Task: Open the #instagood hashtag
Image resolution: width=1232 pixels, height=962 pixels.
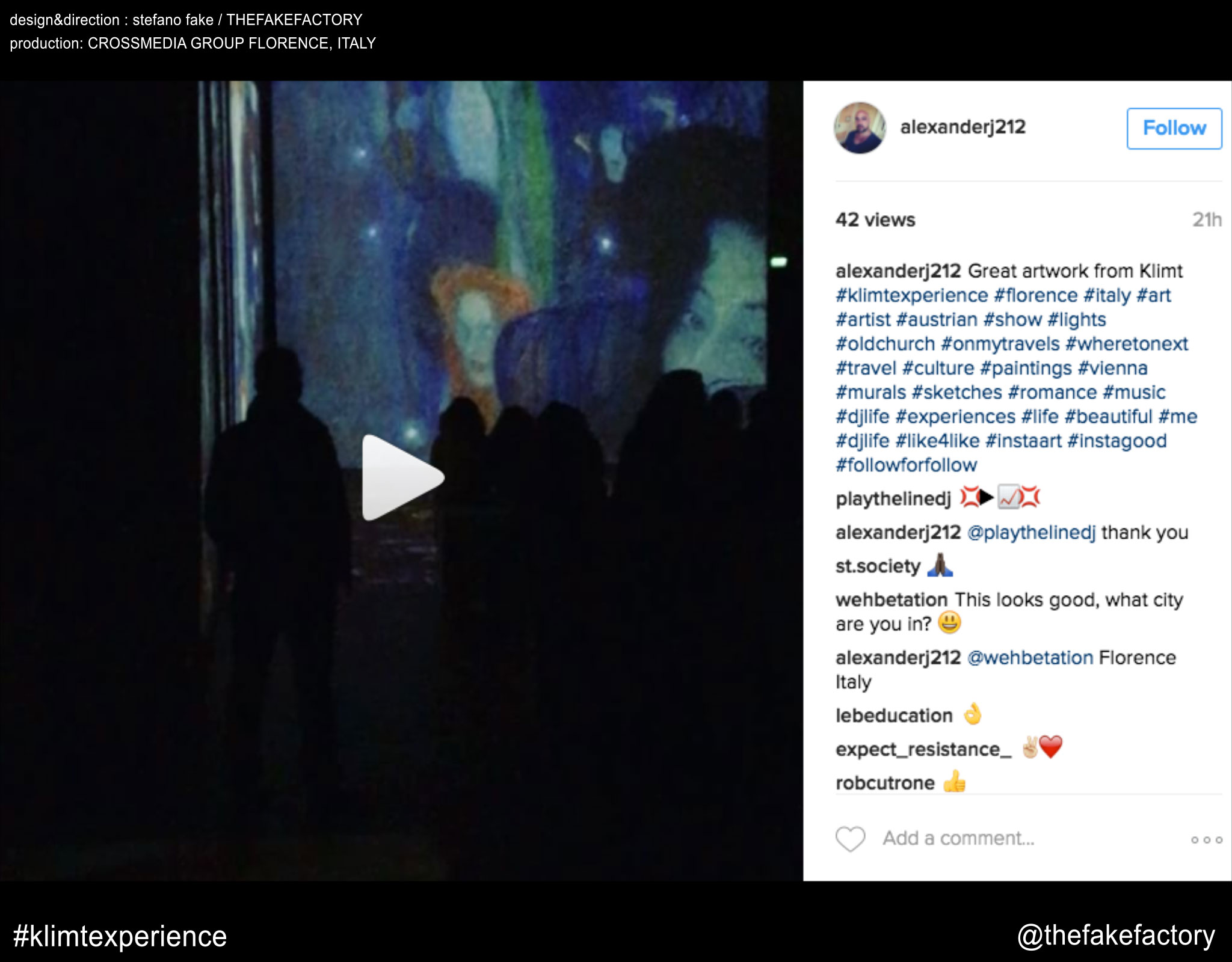Action: point(1117,441)
